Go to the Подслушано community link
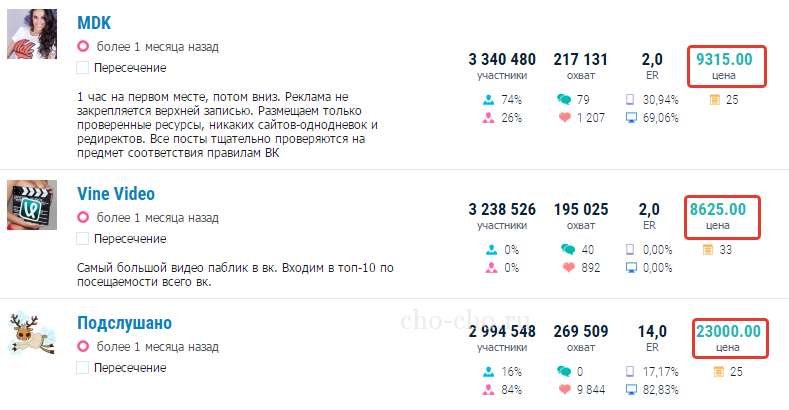789x410 pixels. coord(124,323)
